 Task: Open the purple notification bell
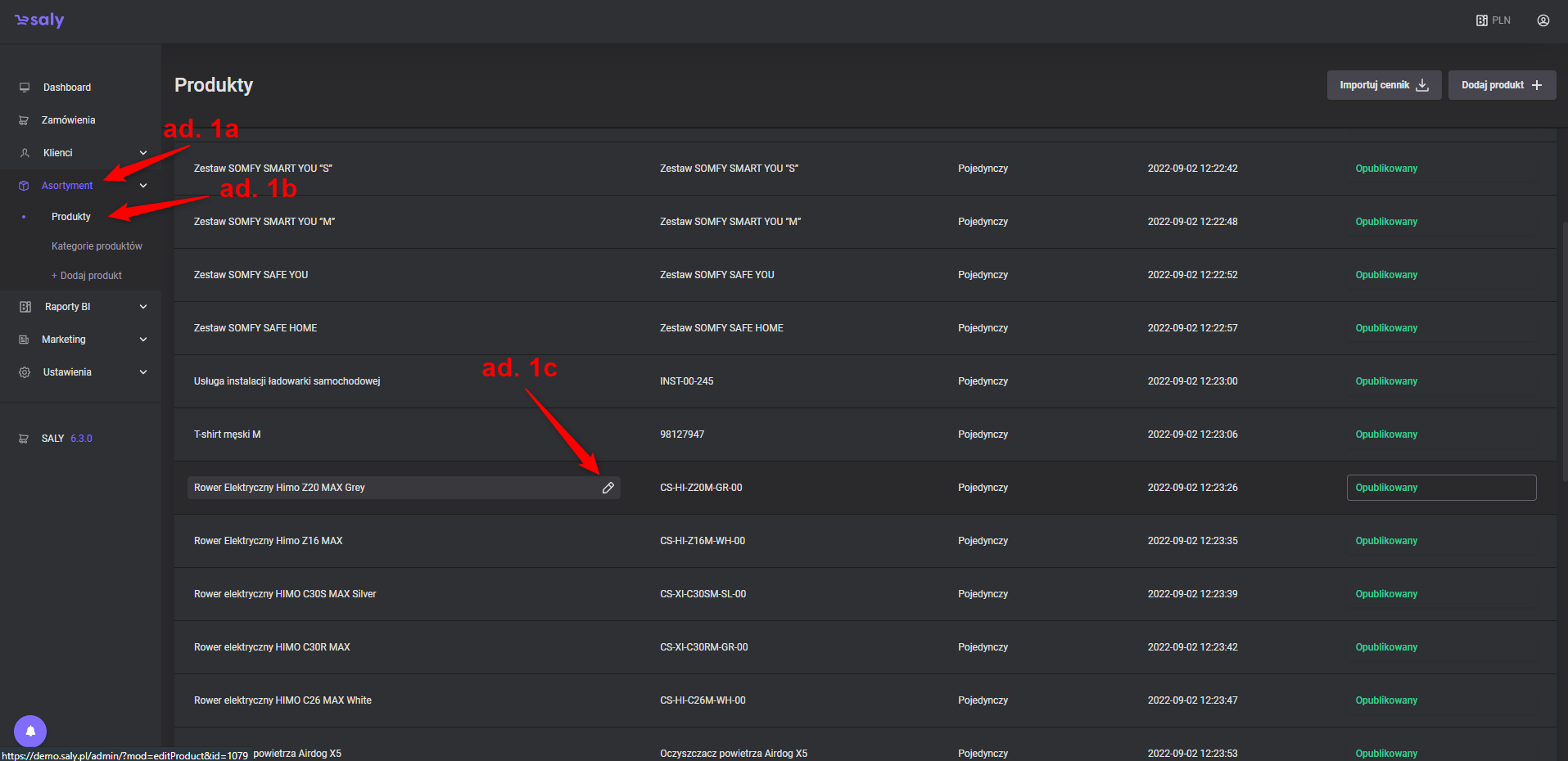pos(30,731)
